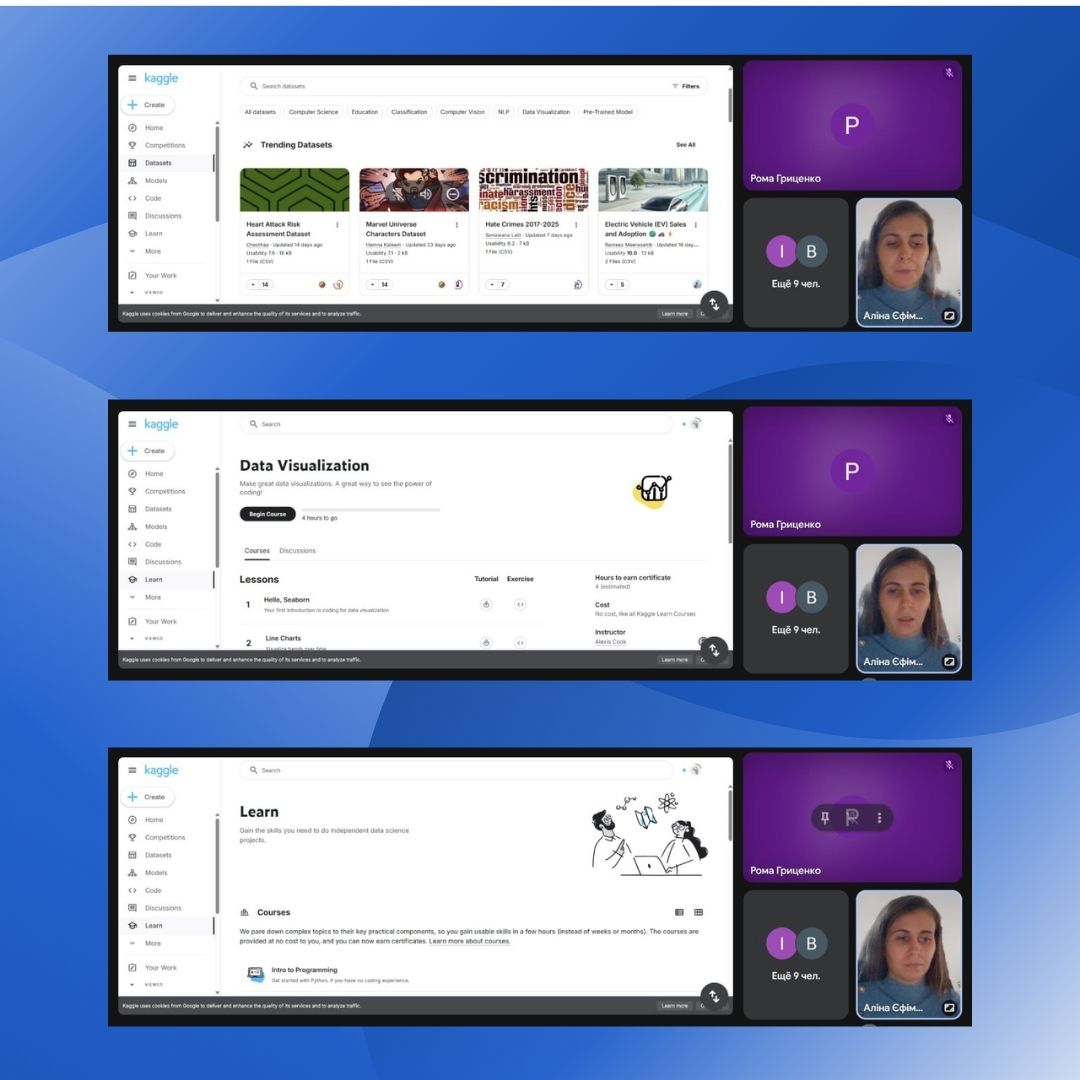The image size is (1080, 1080).
Task: Open Datasets in the middle Data Visualization panel sidebar
Action: [158, 509]
